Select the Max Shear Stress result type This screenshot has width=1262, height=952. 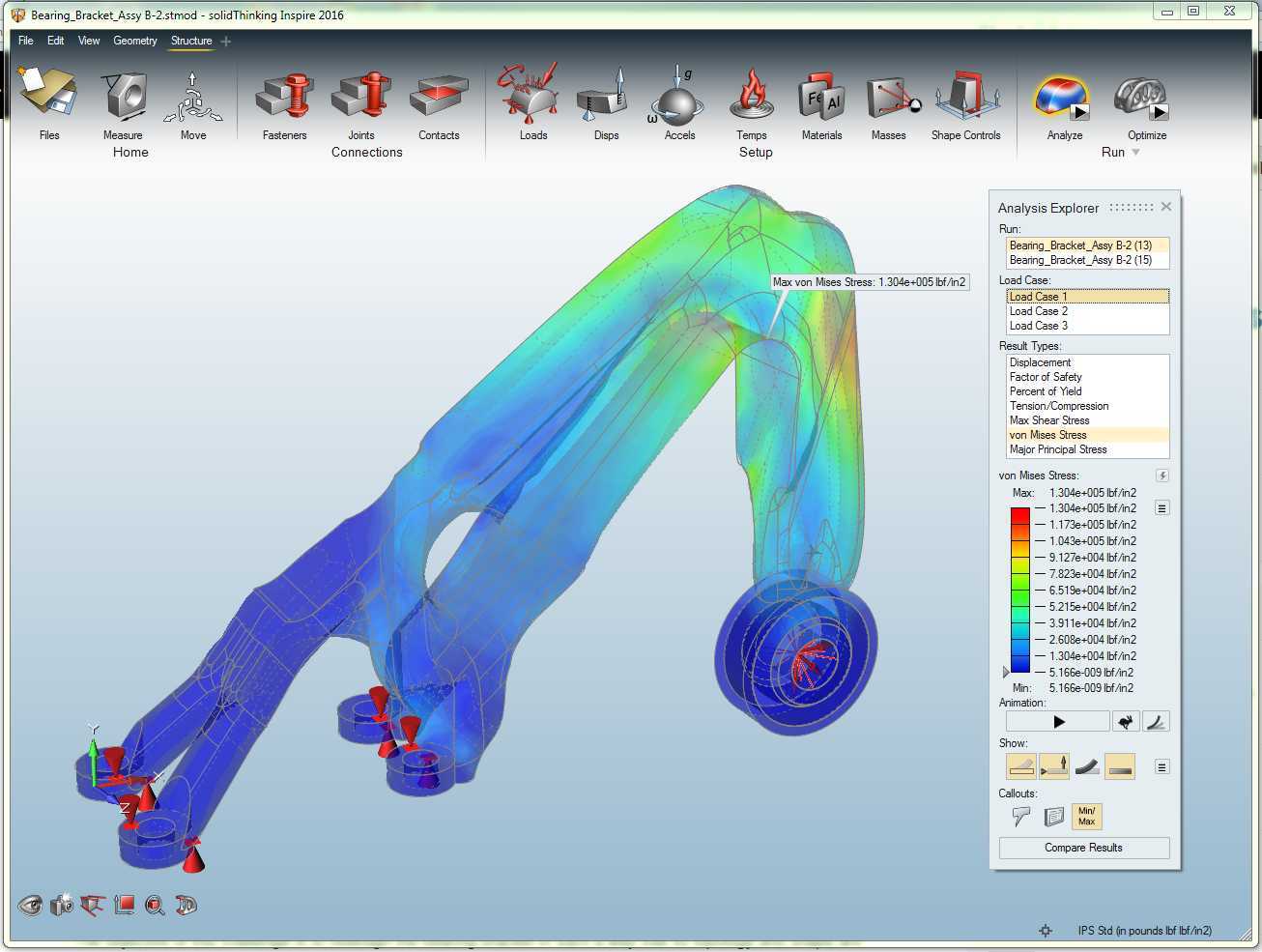pyautogui.click(x=1087, y=420)
